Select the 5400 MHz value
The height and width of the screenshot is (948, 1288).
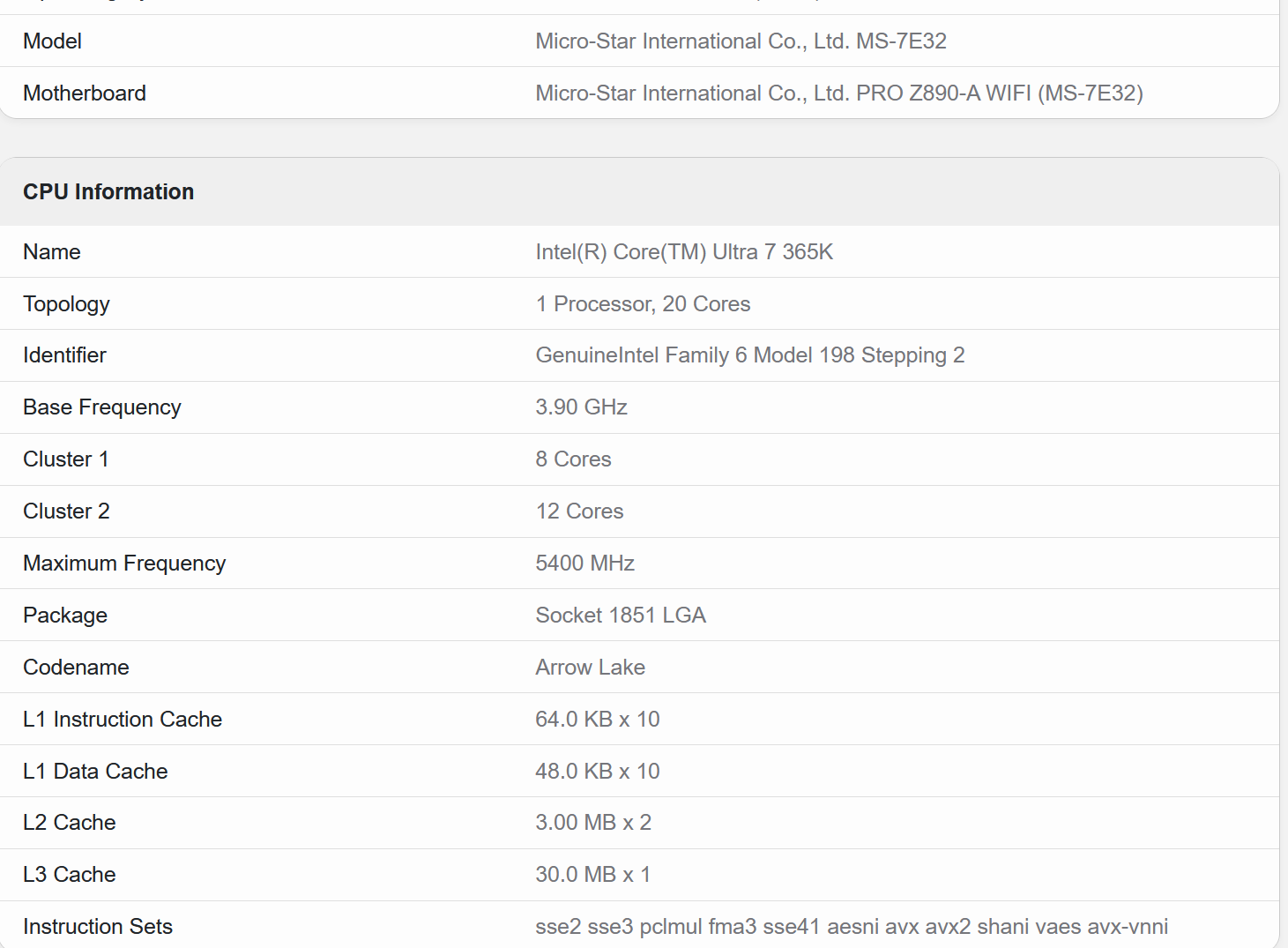[x=584, y=564]
